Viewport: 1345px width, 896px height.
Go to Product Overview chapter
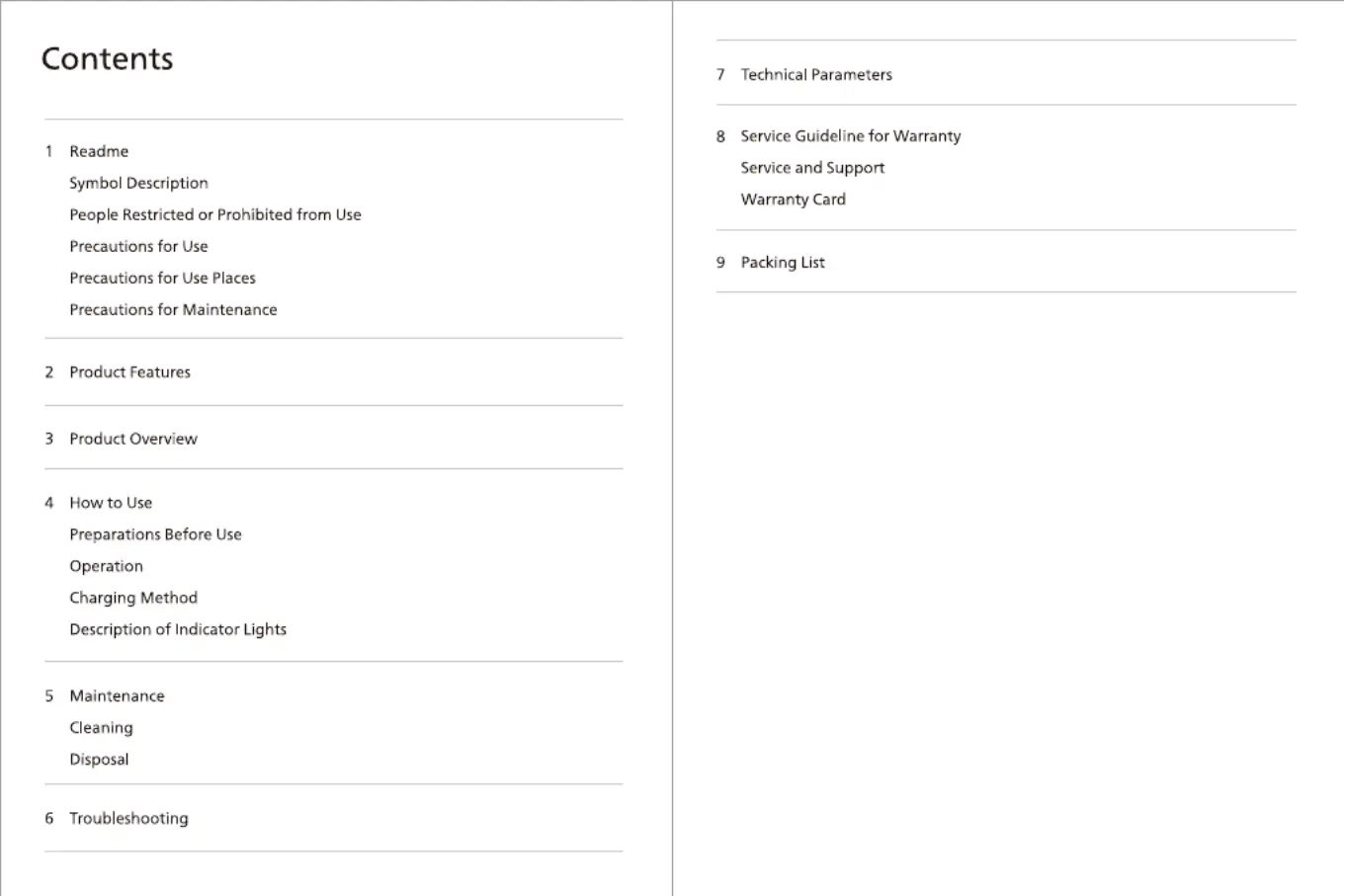tap(133, 439)
